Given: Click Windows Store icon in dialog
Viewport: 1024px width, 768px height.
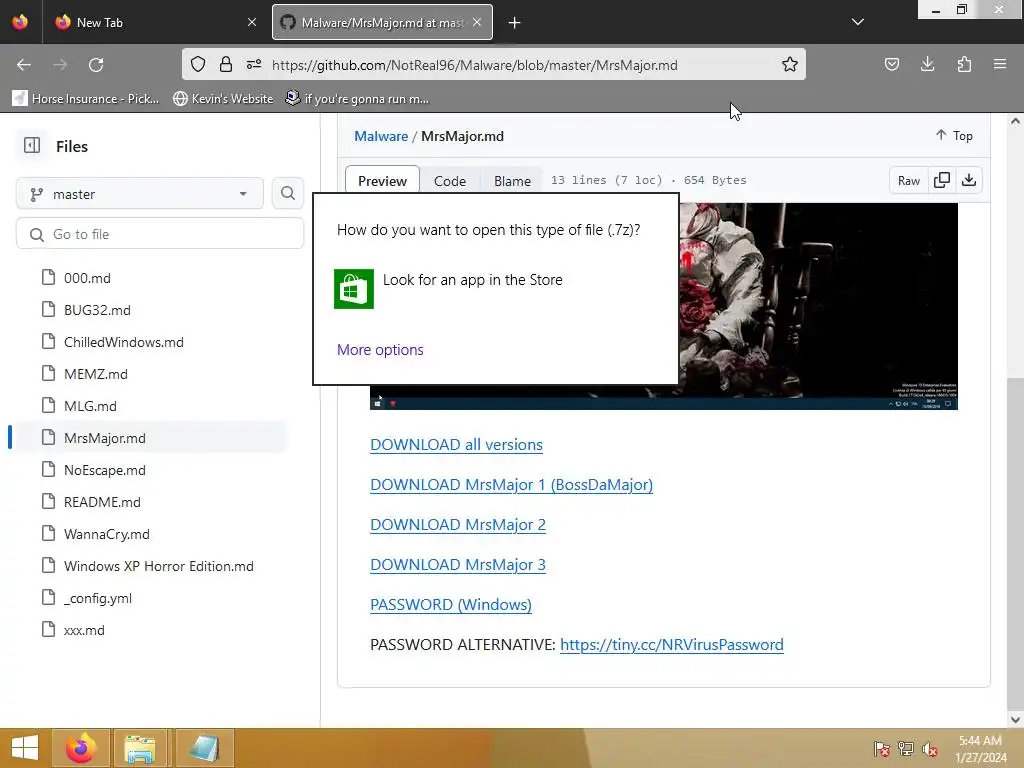Looking at the screenshot, I should pyautogui.click(x=354, y=289).
